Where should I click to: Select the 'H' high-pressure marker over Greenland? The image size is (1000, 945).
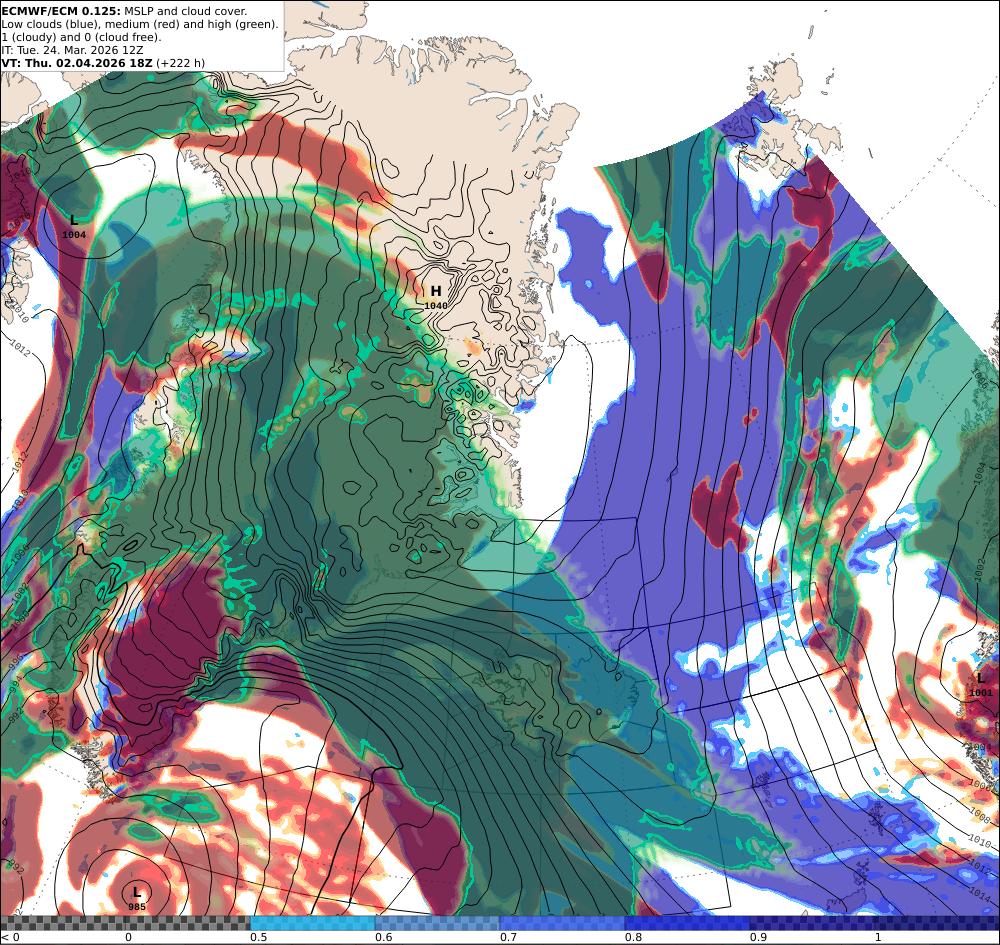point(436,291)
